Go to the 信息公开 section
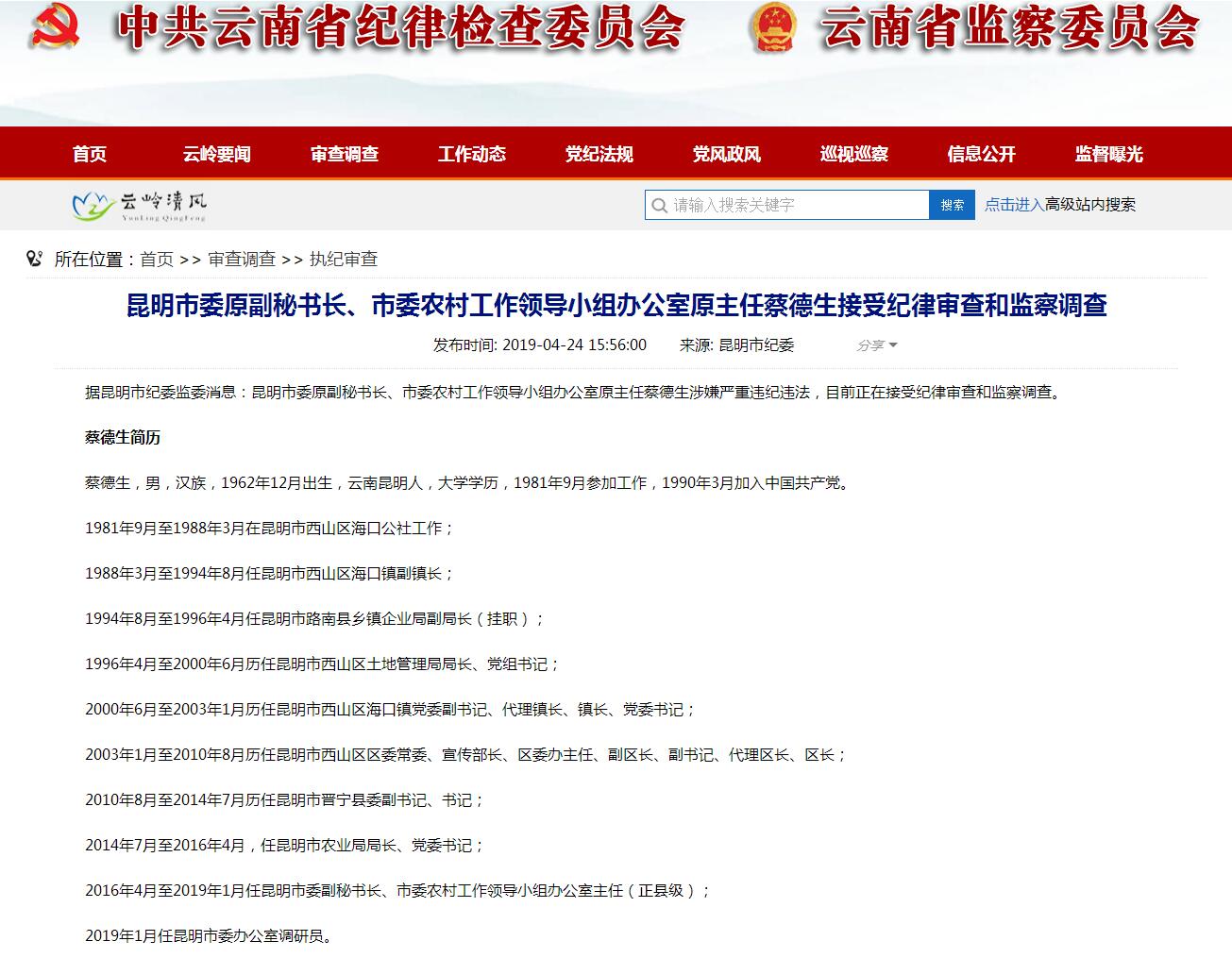This screenshot has width=1232, height=958. click(982, 154)
